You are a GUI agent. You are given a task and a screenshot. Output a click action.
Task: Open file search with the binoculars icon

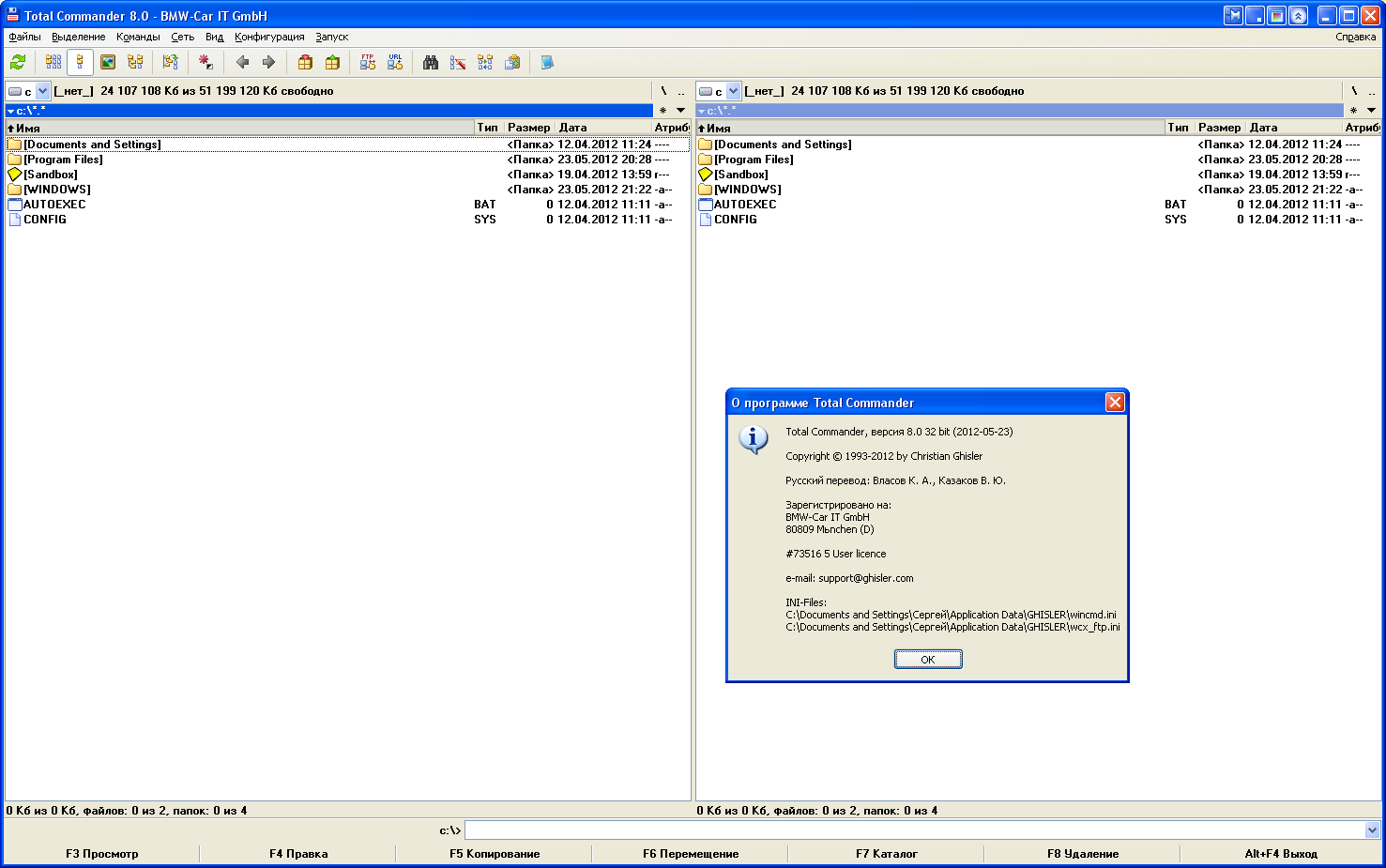[431, 62]
